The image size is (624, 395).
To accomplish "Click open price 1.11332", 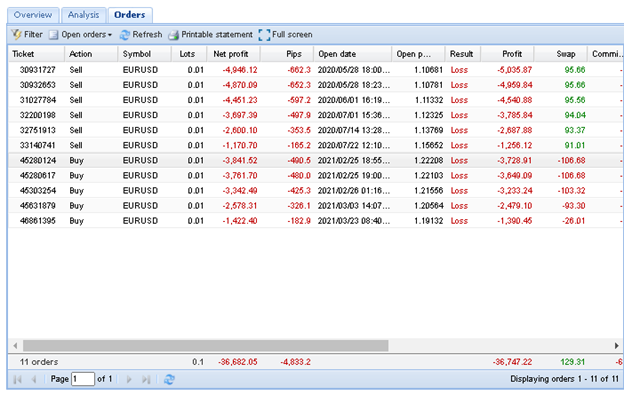I will click(429, 100).
